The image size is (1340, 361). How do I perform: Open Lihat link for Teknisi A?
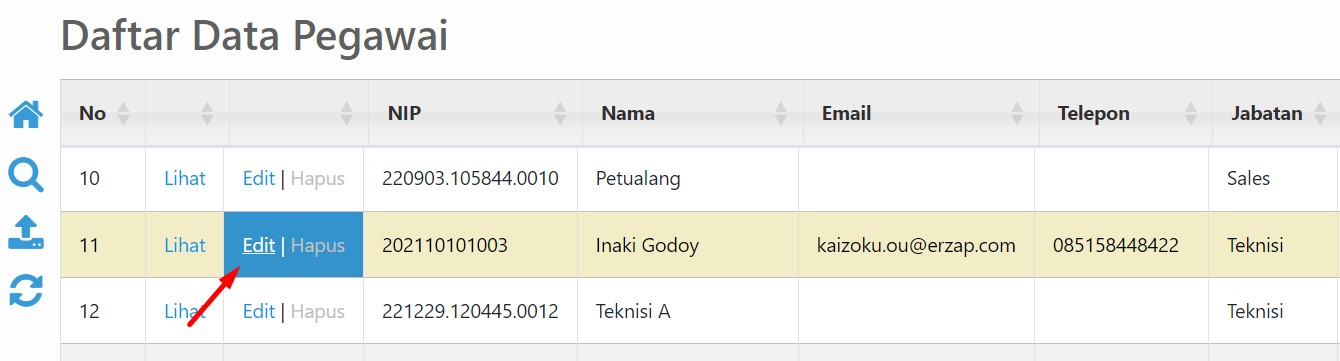coord(185,311)
